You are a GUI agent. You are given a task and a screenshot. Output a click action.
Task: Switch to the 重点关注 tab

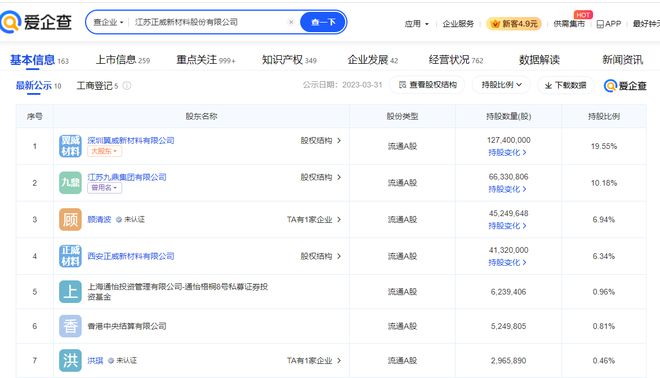205,60
